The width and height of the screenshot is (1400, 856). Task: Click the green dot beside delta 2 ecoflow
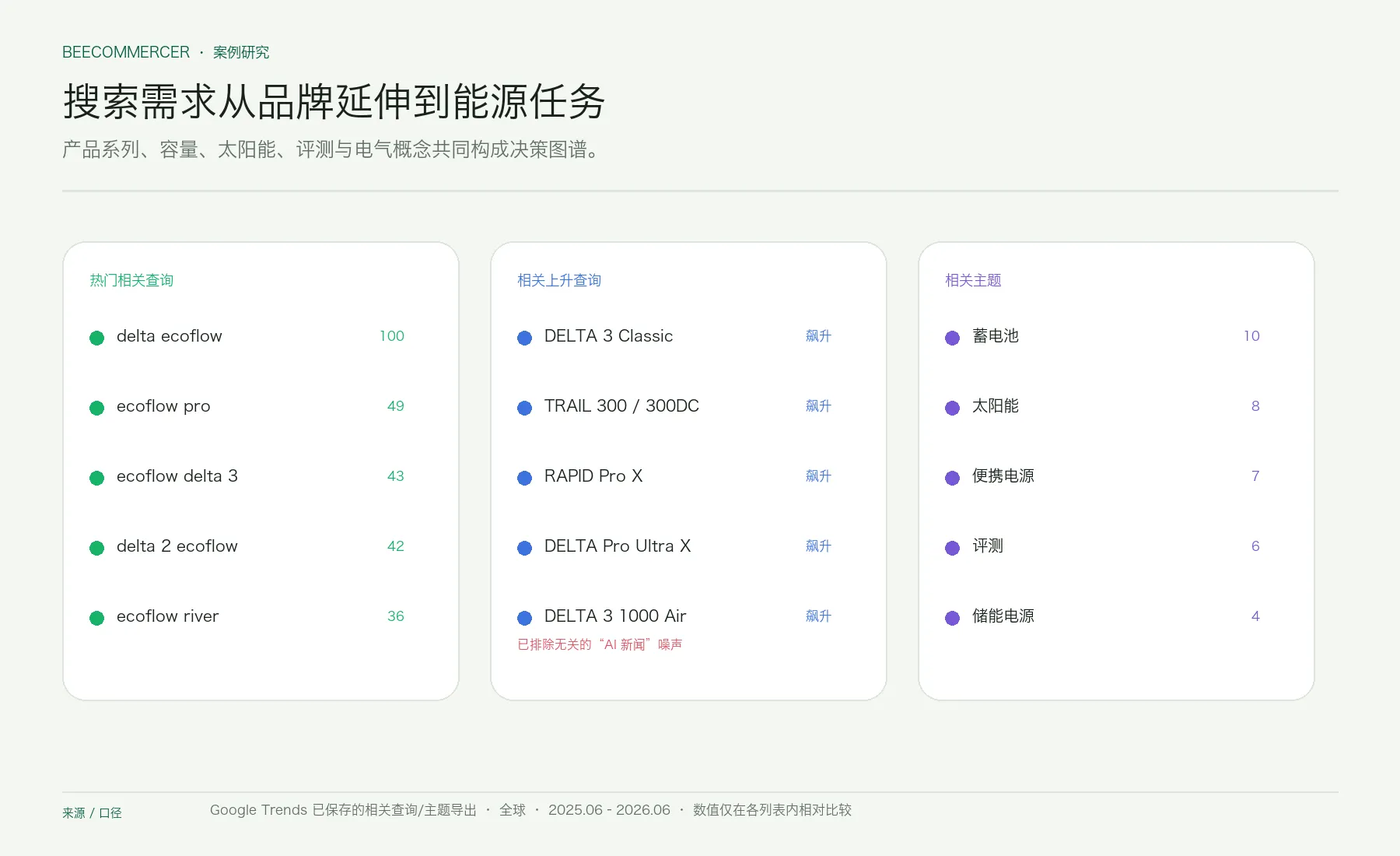click(x=96, y=548)
